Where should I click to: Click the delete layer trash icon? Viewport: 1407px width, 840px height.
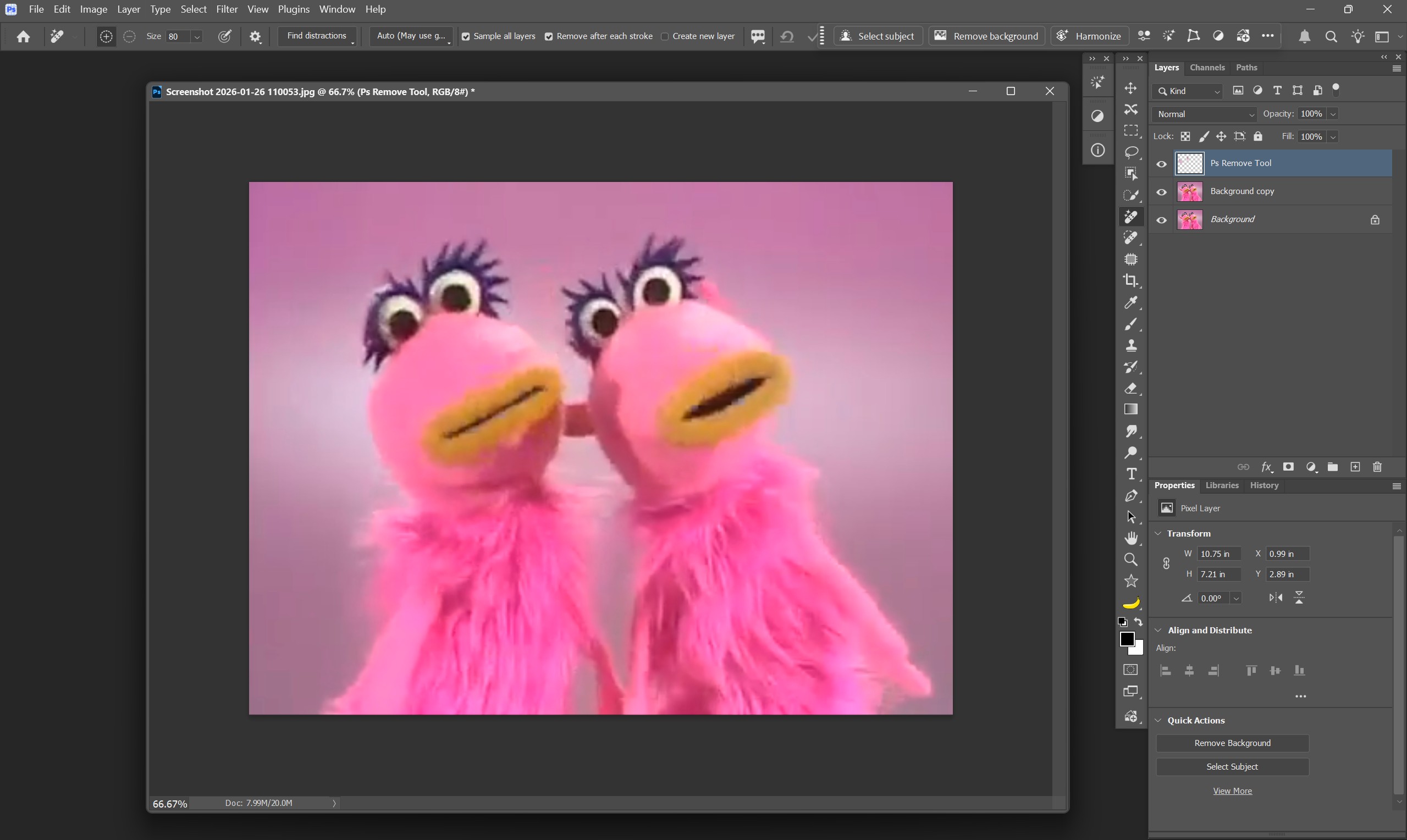point(1377,467)
